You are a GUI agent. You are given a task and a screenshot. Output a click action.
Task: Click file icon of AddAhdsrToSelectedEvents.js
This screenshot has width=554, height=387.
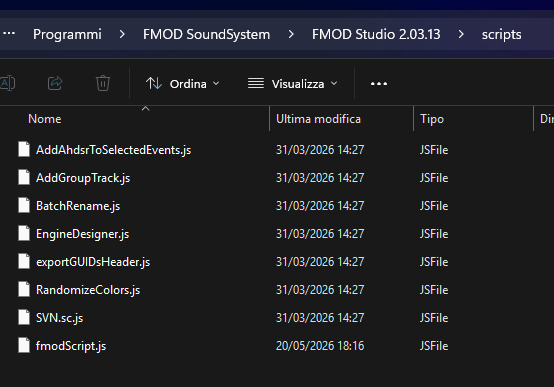(24, 149)
